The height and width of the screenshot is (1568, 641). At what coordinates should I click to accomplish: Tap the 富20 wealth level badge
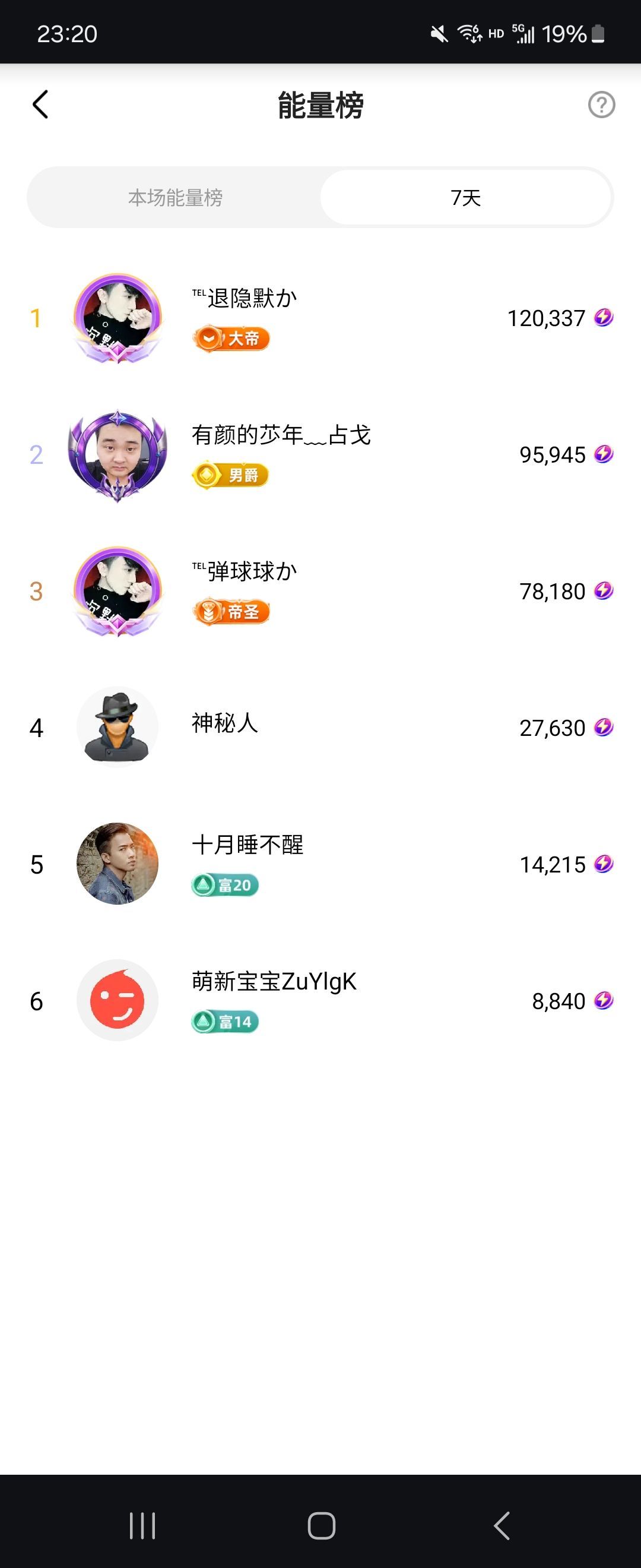225,885
